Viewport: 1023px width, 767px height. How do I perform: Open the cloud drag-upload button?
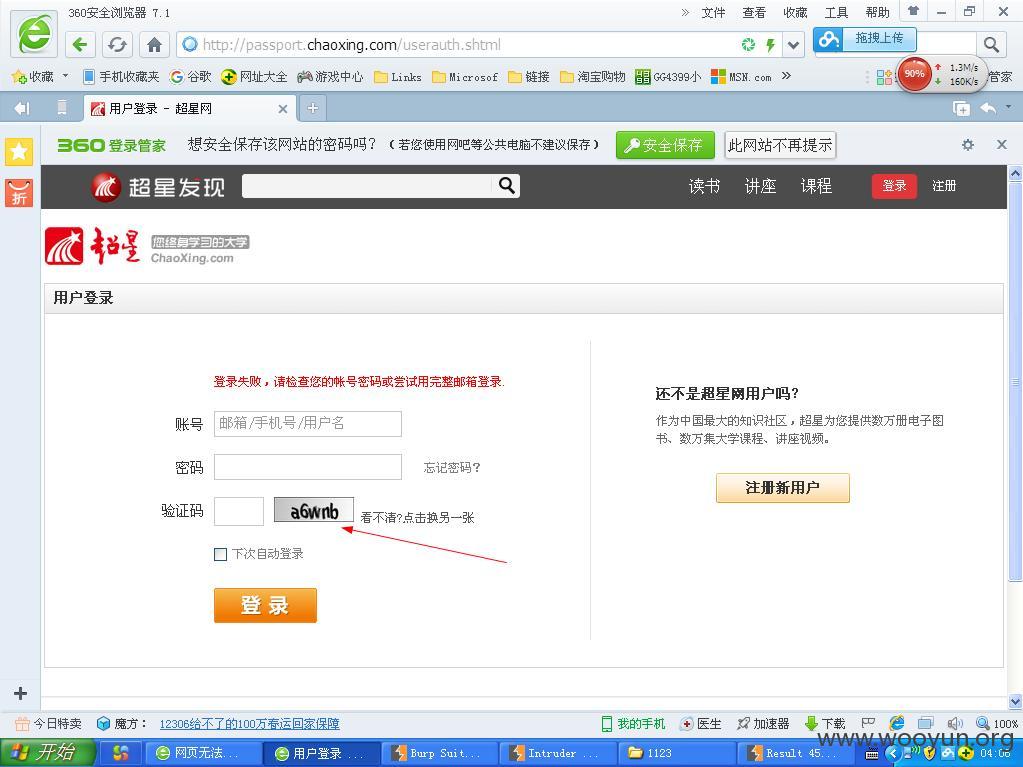pyautogui.click(x=865, y=39)
